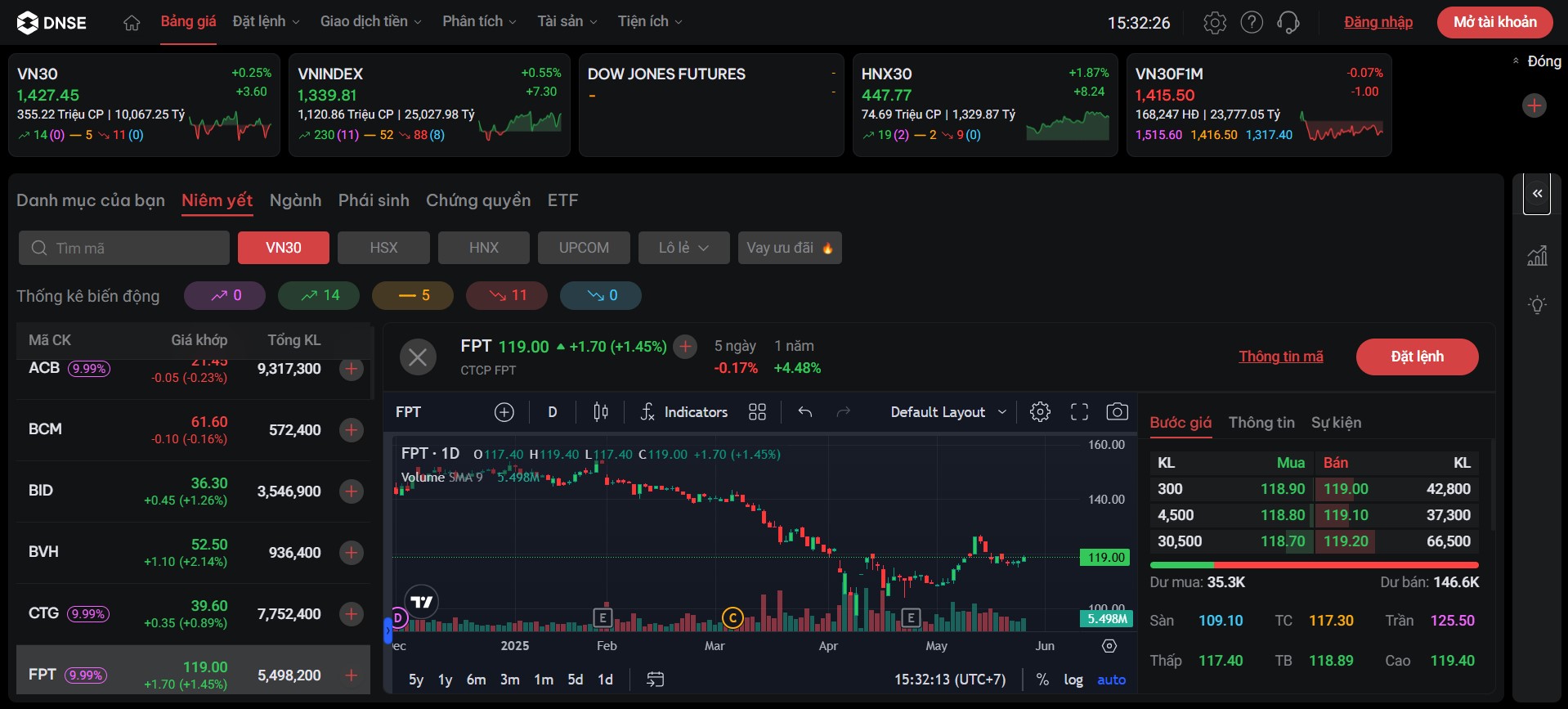
Task: Change chart interval D selector
Action: coord(553,412)
